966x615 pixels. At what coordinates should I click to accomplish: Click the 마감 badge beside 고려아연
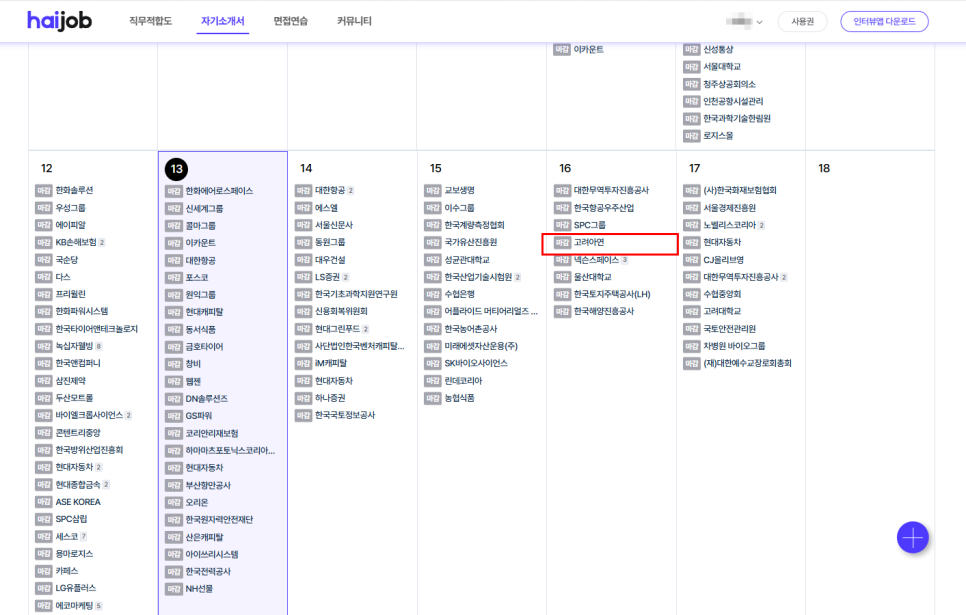coord(562,242)
